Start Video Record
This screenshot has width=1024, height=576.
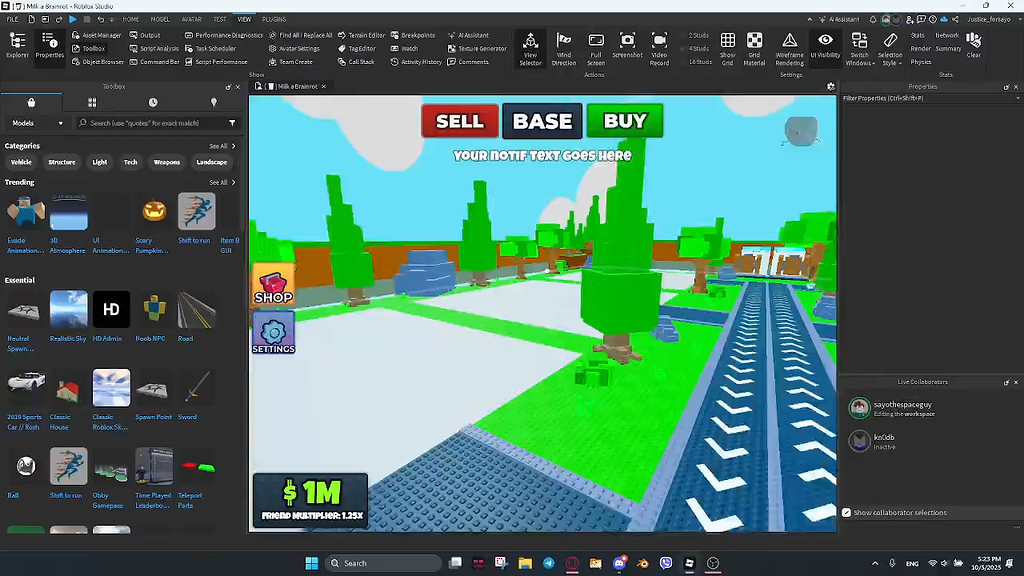click(x=660, y=49)
